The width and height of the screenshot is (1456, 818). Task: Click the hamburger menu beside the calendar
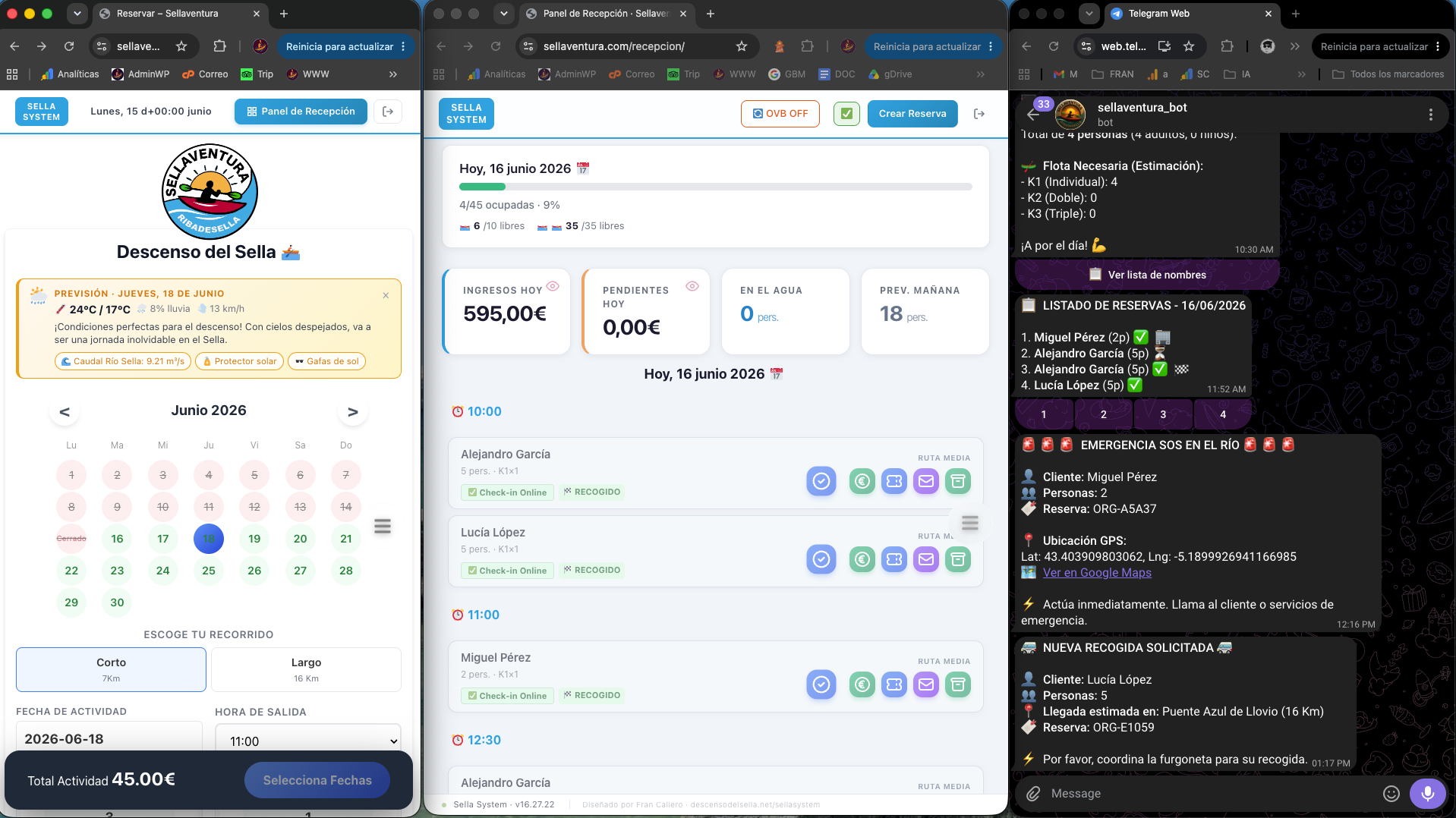[383, 526]
